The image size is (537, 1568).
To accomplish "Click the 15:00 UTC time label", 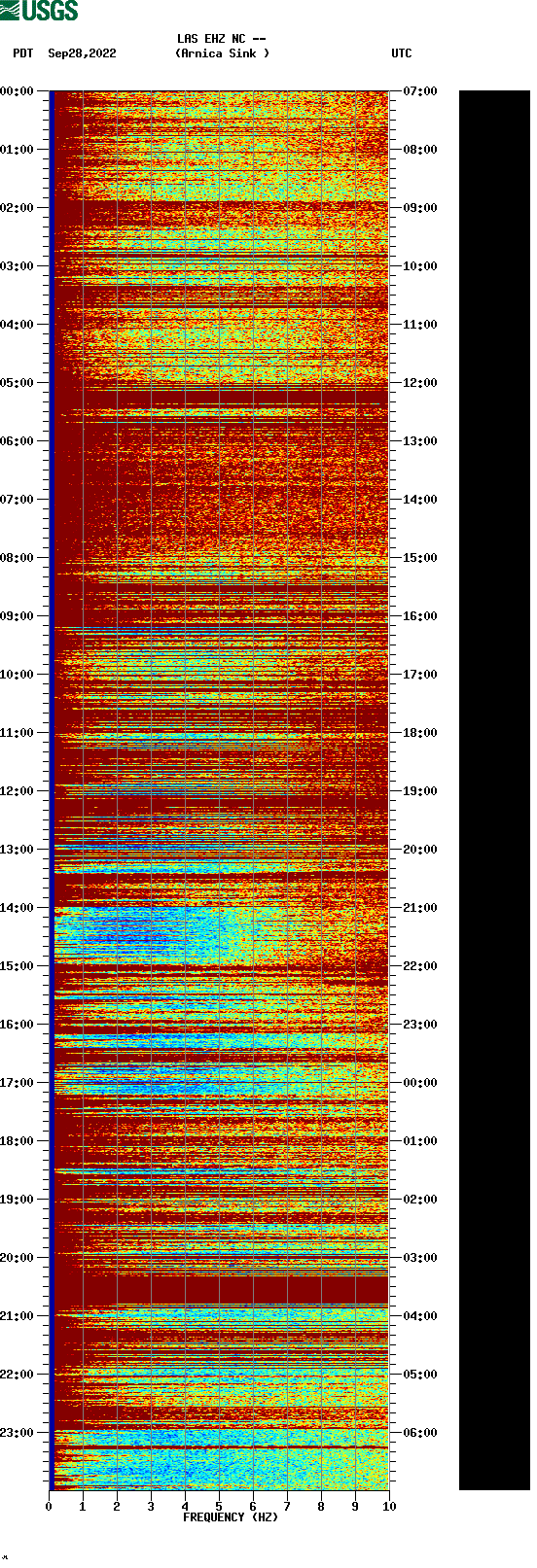I will point(420,558).
